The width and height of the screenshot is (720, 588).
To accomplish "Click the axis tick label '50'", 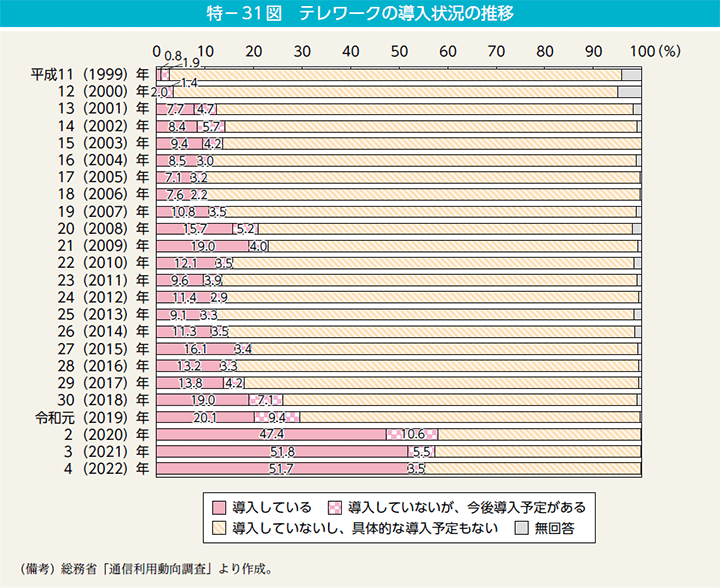I will (399, 51).
